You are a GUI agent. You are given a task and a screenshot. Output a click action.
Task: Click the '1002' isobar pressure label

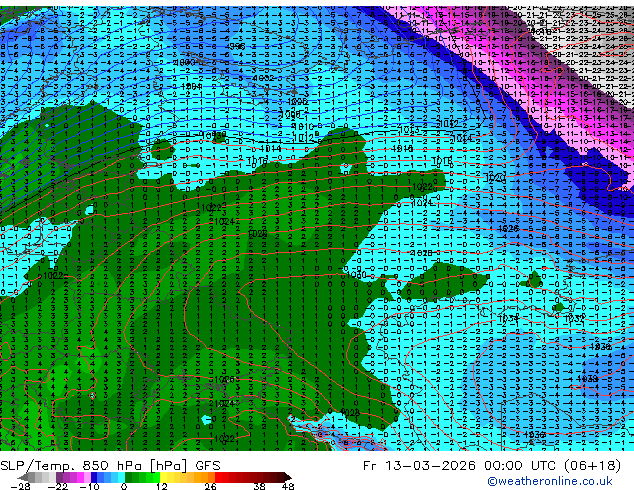[264, 78]
